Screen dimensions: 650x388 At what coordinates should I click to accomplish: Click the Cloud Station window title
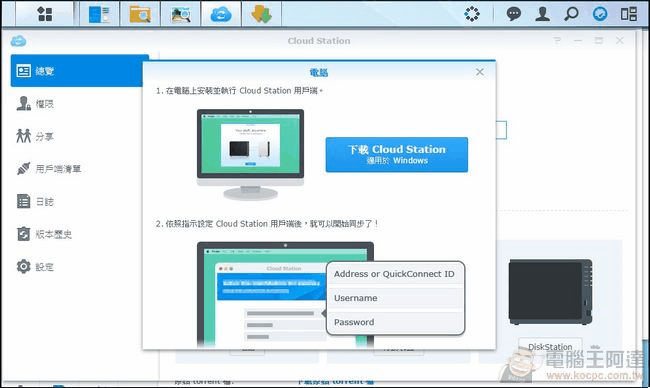click(319, 41)
